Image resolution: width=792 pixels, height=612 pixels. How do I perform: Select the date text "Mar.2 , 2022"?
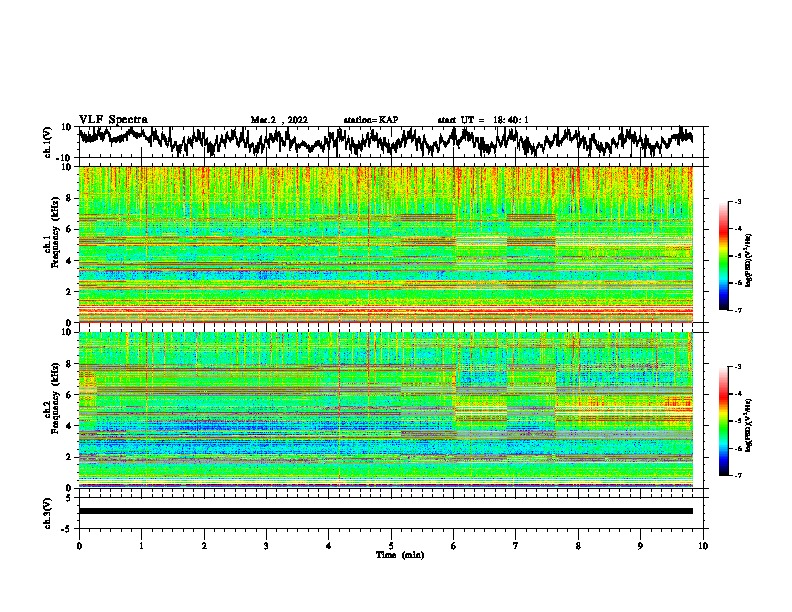pyautogui.click(x=279, y=120)
